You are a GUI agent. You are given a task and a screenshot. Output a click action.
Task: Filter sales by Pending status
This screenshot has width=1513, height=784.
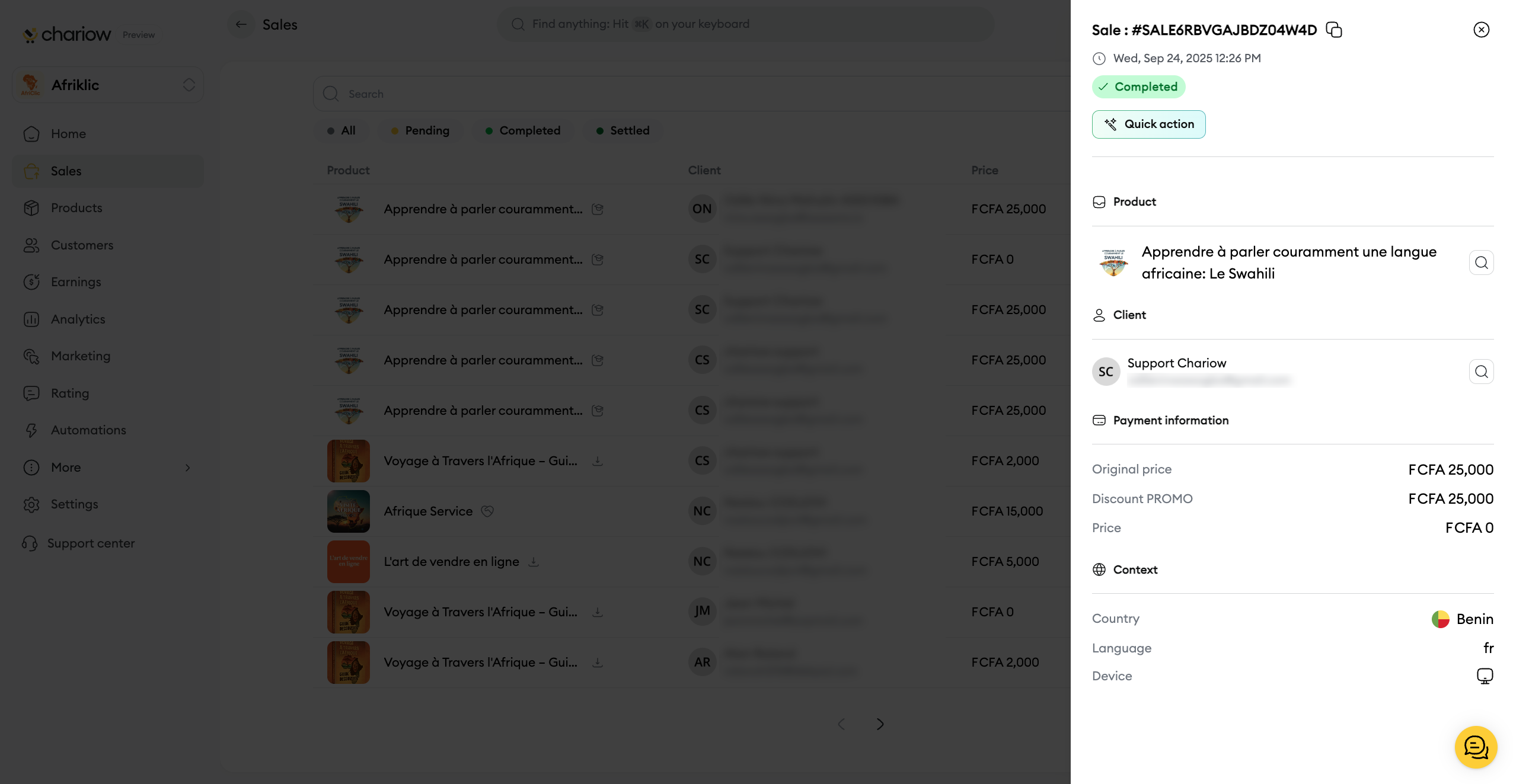[x=420, y=130]
